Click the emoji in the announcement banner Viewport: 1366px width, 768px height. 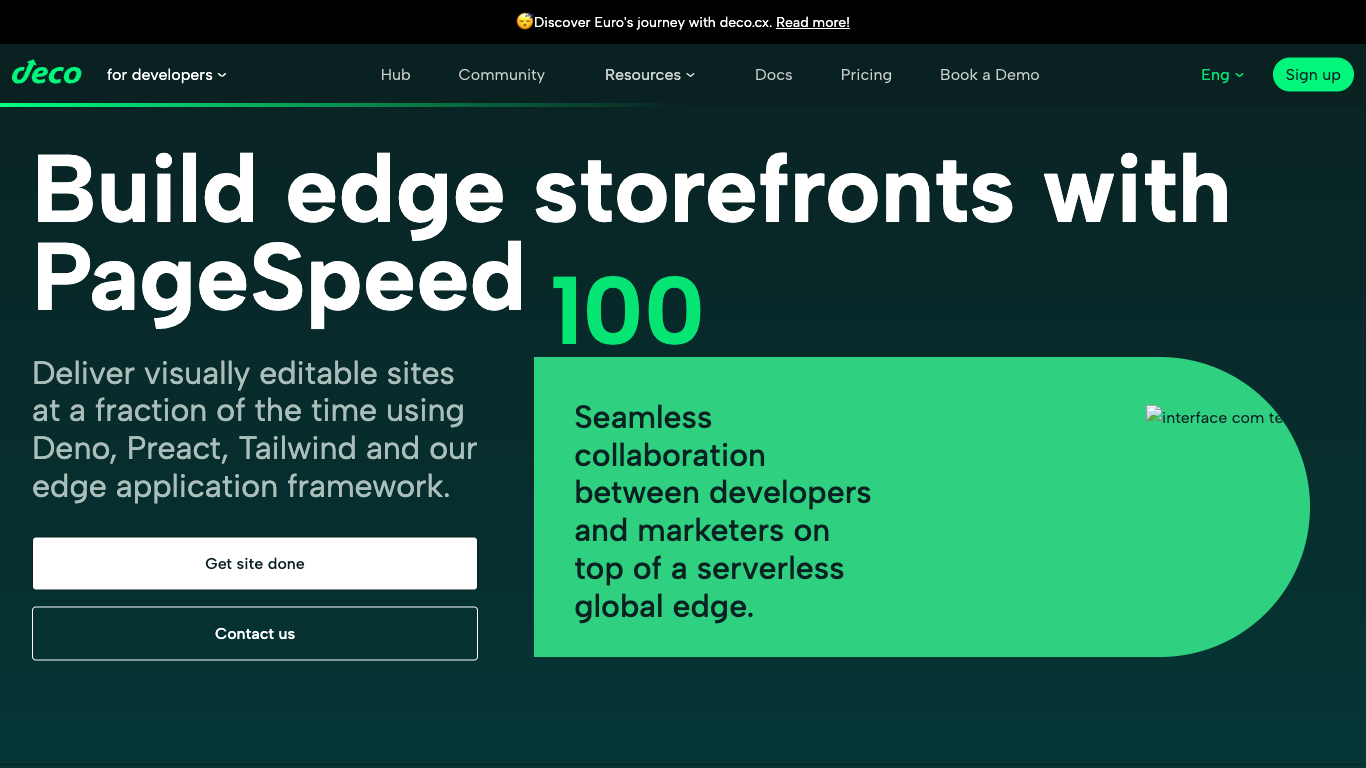[x=525, y=22]
